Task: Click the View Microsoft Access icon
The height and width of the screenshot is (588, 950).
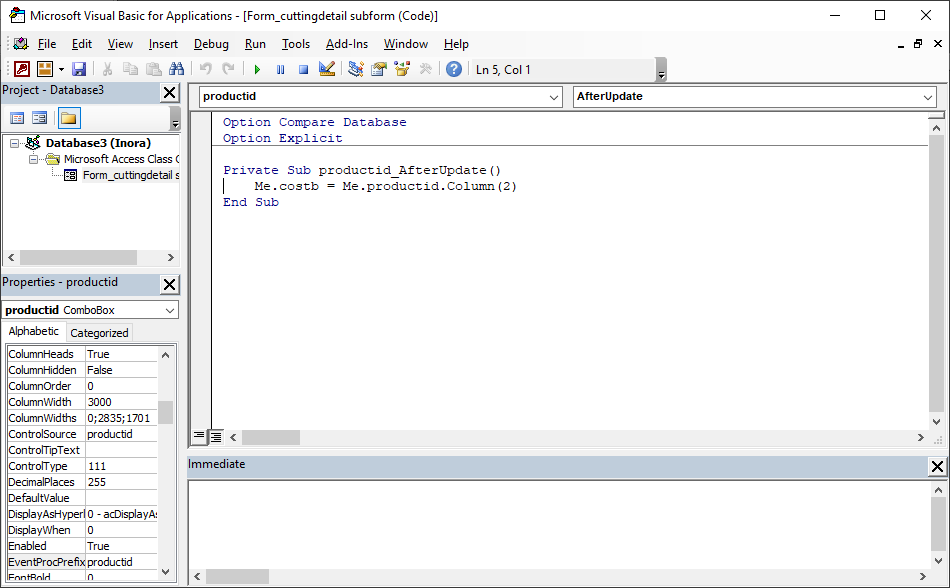Action: [x=21, y=69]
